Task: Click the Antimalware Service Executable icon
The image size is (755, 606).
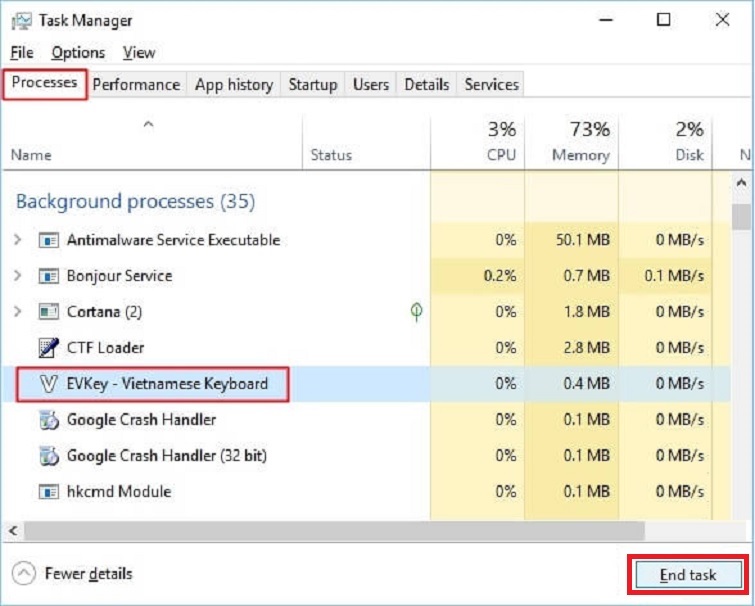Action: [x=47, y=240]
